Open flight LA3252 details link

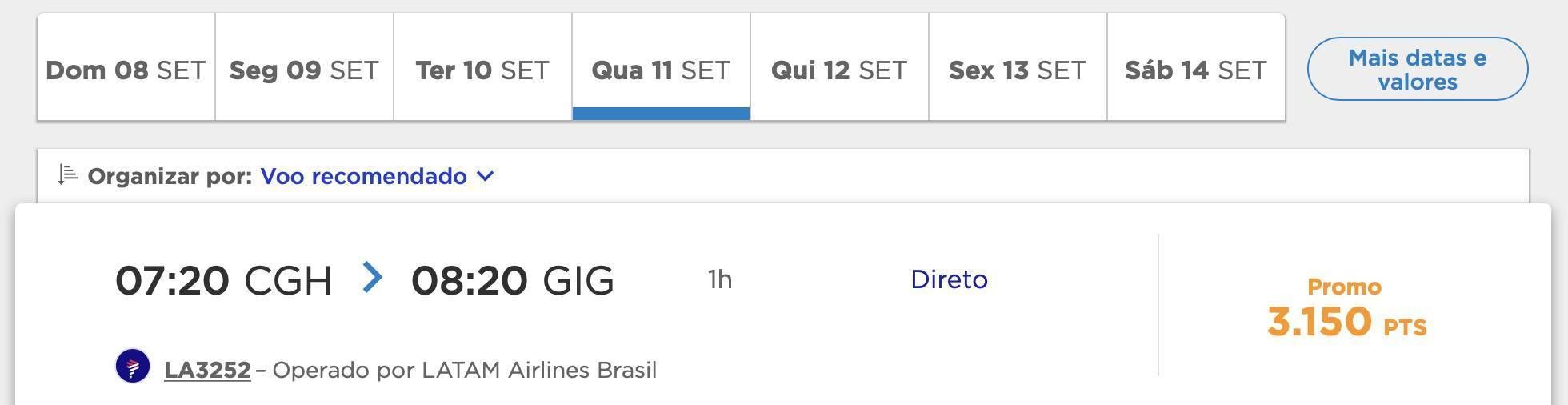pyautogui.click(x=207, y=370)
